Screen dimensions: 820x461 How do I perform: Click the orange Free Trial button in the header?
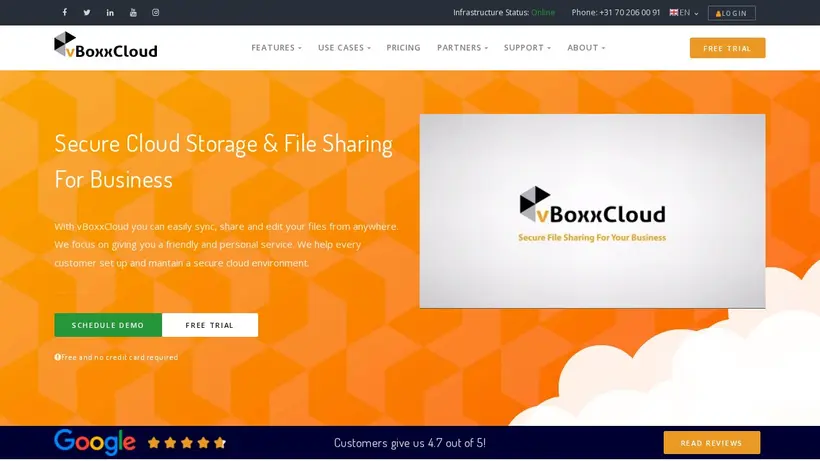click(727, 48)
